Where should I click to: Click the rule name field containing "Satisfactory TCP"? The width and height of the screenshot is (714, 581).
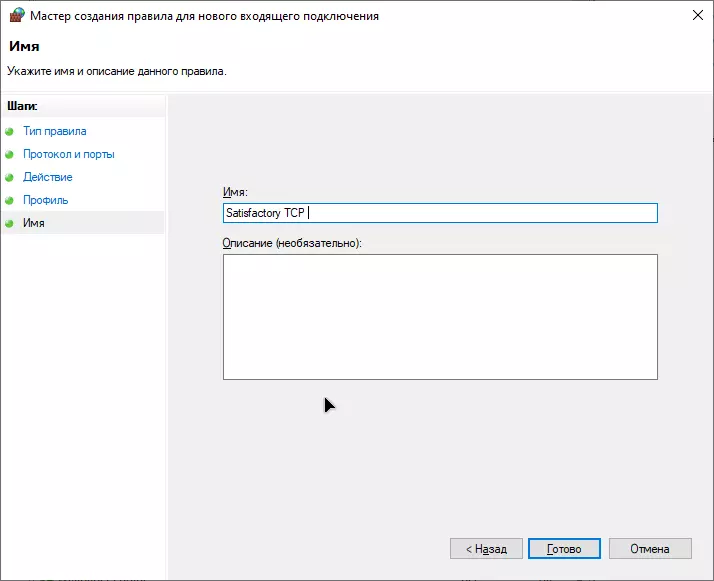click(x=439, y=213)
